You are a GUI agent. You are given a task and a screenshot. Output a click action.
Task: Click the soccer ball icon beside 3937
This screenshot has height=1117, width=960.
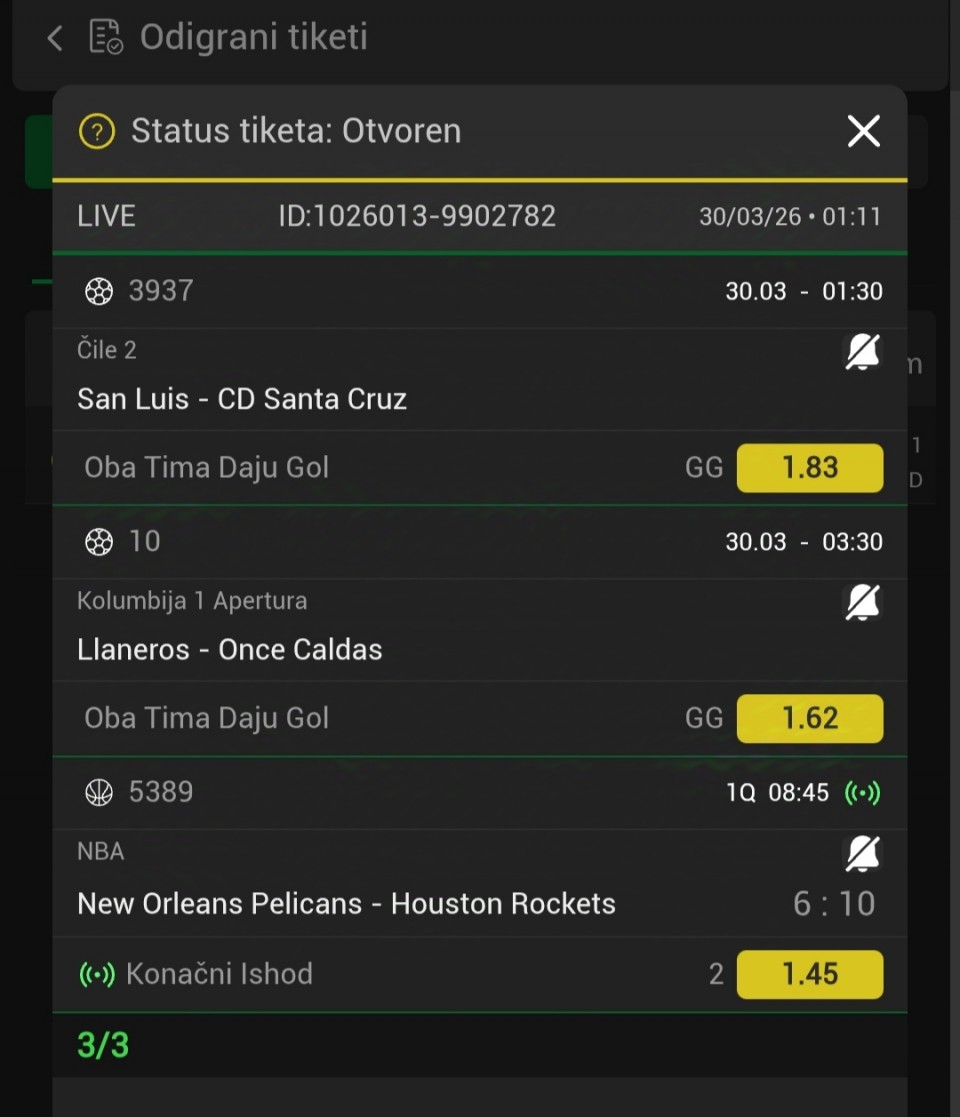98,291
